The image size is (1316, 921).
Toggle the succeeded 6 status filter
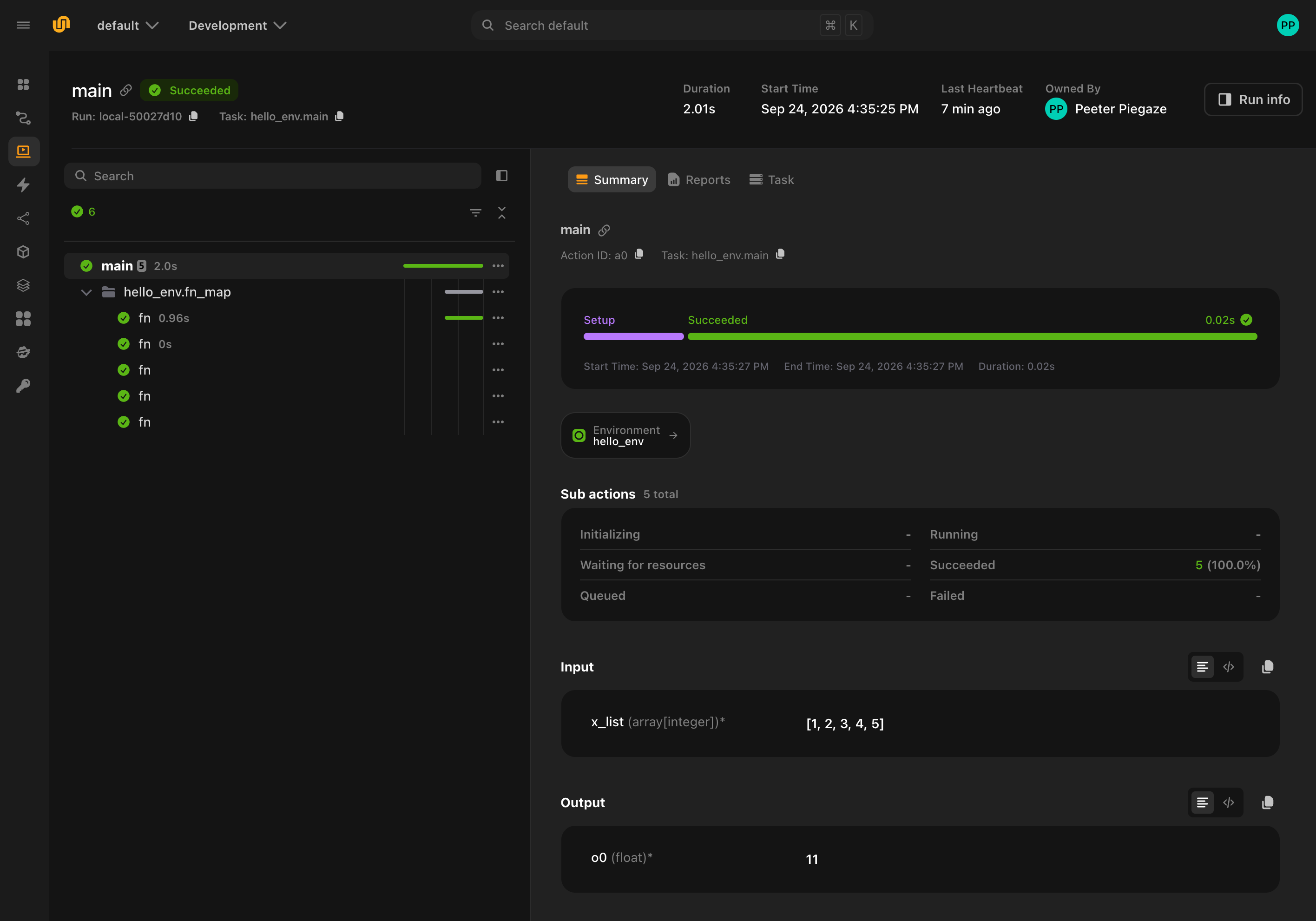point(83,212)
